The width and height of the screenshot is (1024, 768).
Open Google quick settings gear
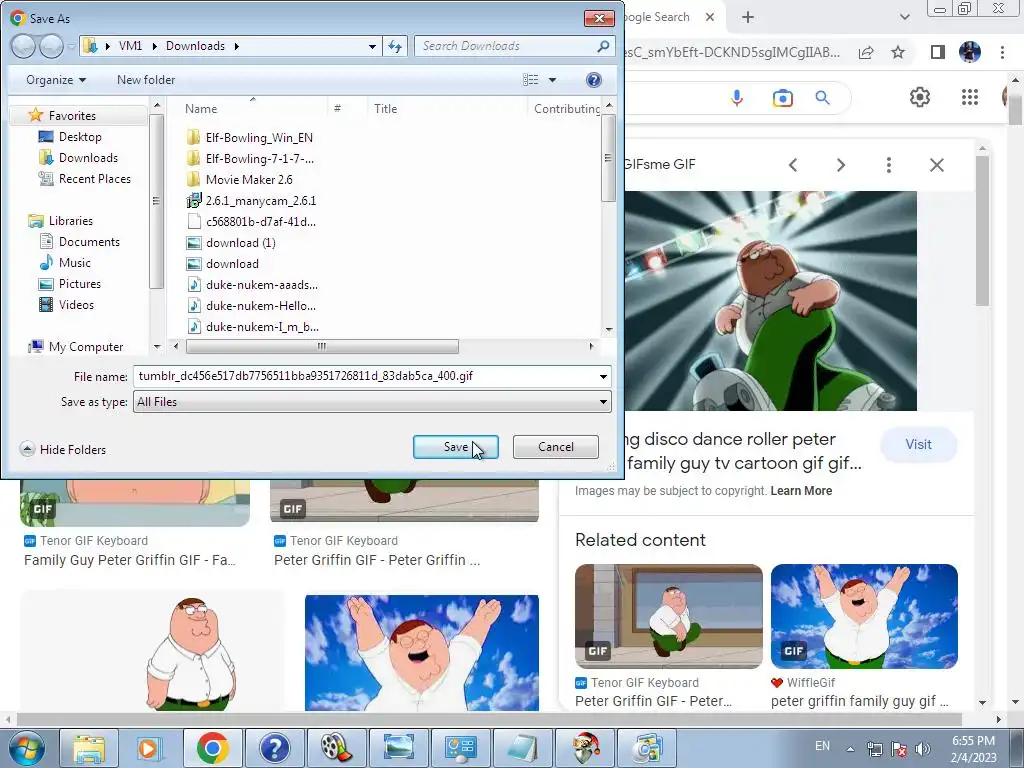[920, 97]
